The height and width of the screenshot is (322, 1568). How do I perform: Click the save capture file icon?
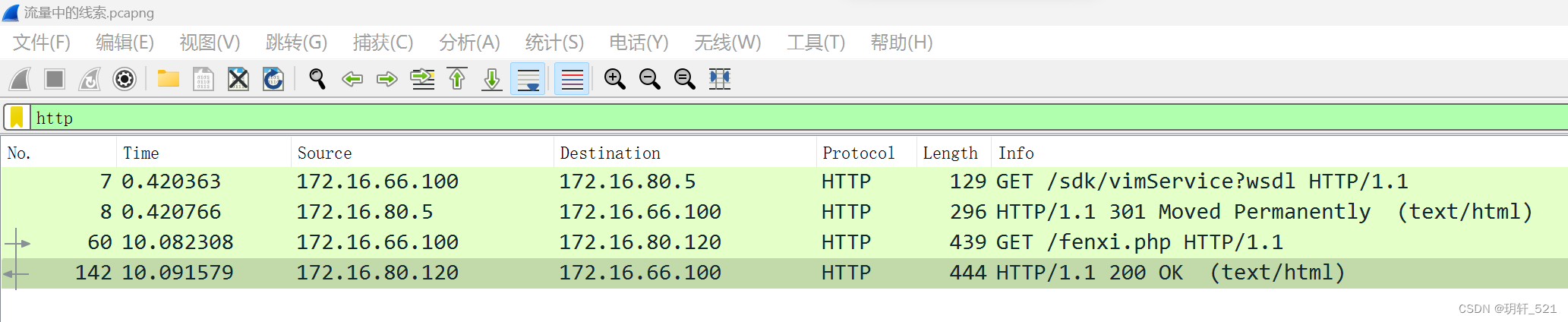point(203,79)
